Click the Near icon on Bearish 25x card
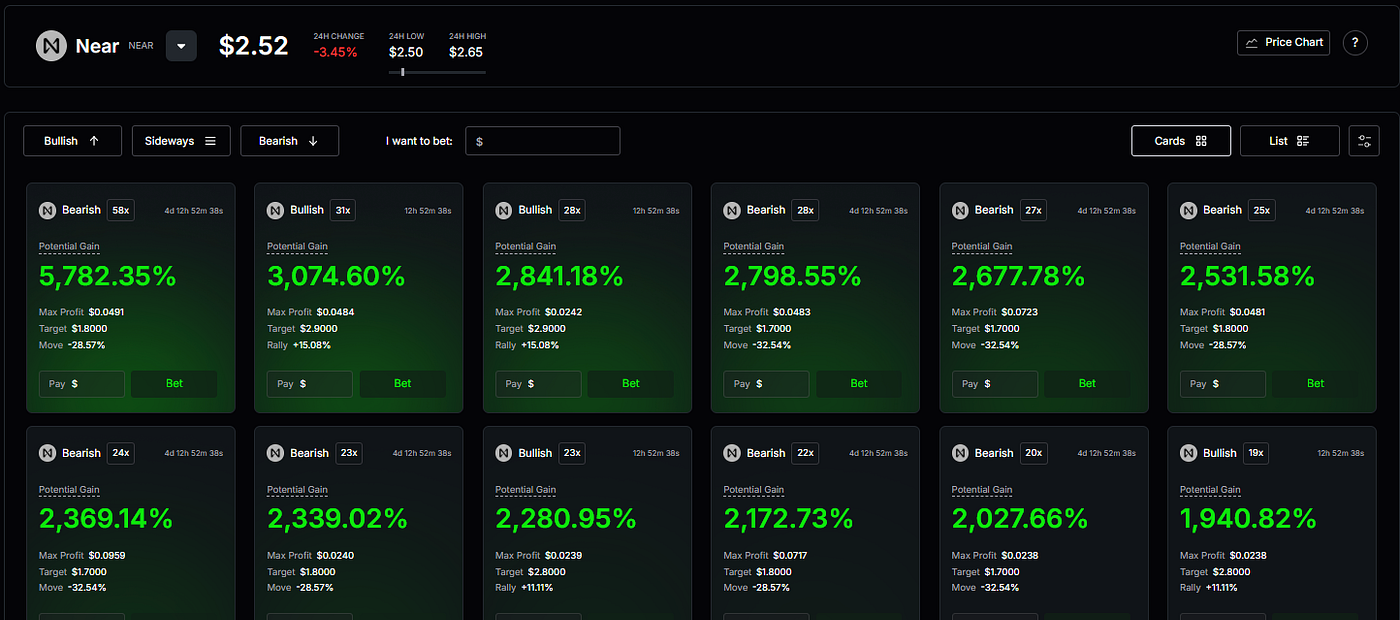The width and height of the screenshot is (1400, 620). [1188, 210]
